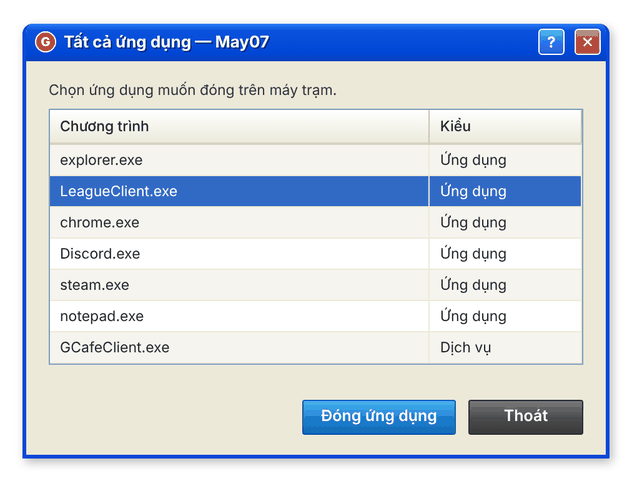The width and height of the screenshot is (632, 481).
Task: Click Ứng dụng type cell for explorer.exe
Action: [x=505, y=160]
